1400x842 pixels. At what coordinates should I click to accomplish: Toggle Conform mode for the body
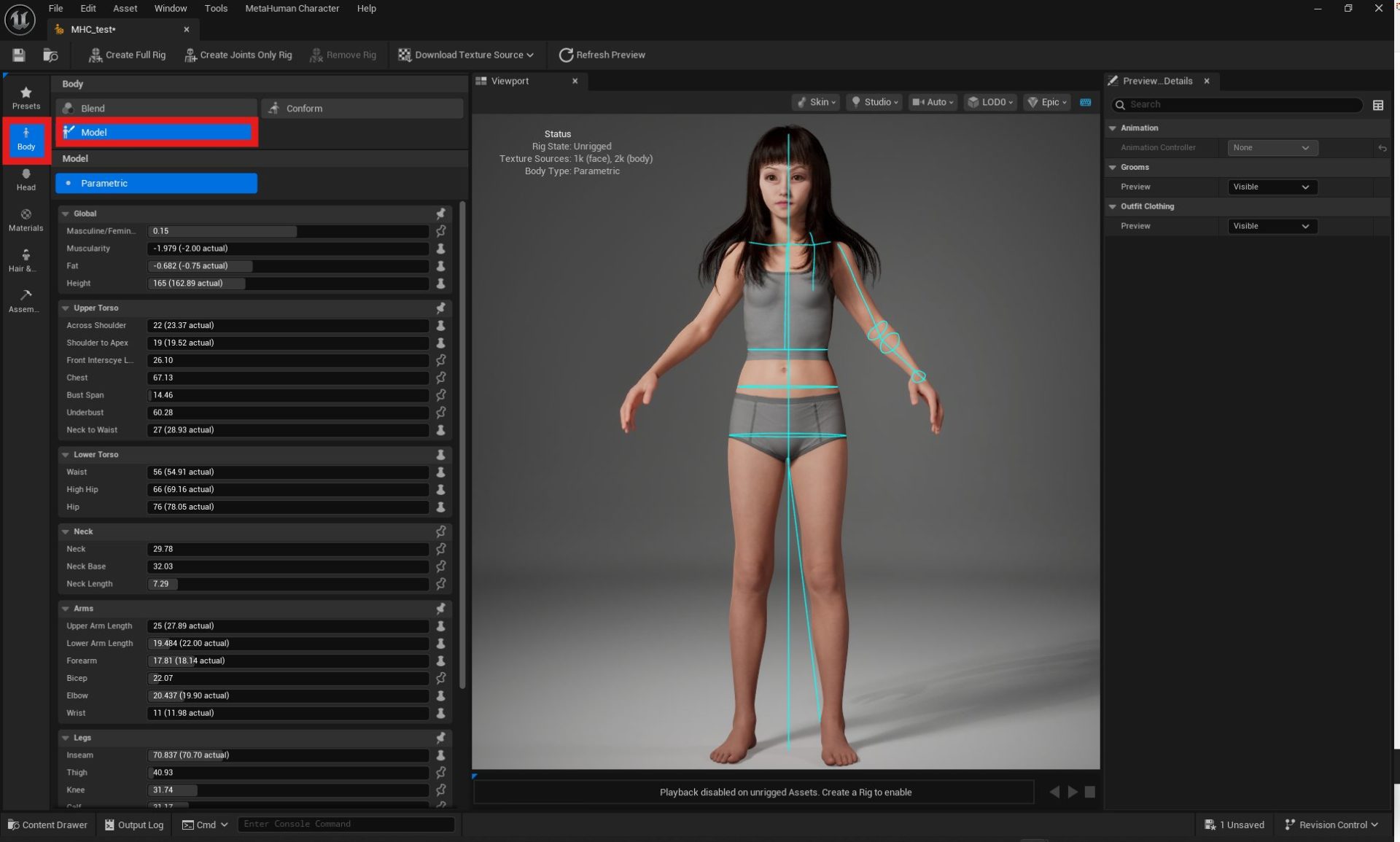[362, 108]
